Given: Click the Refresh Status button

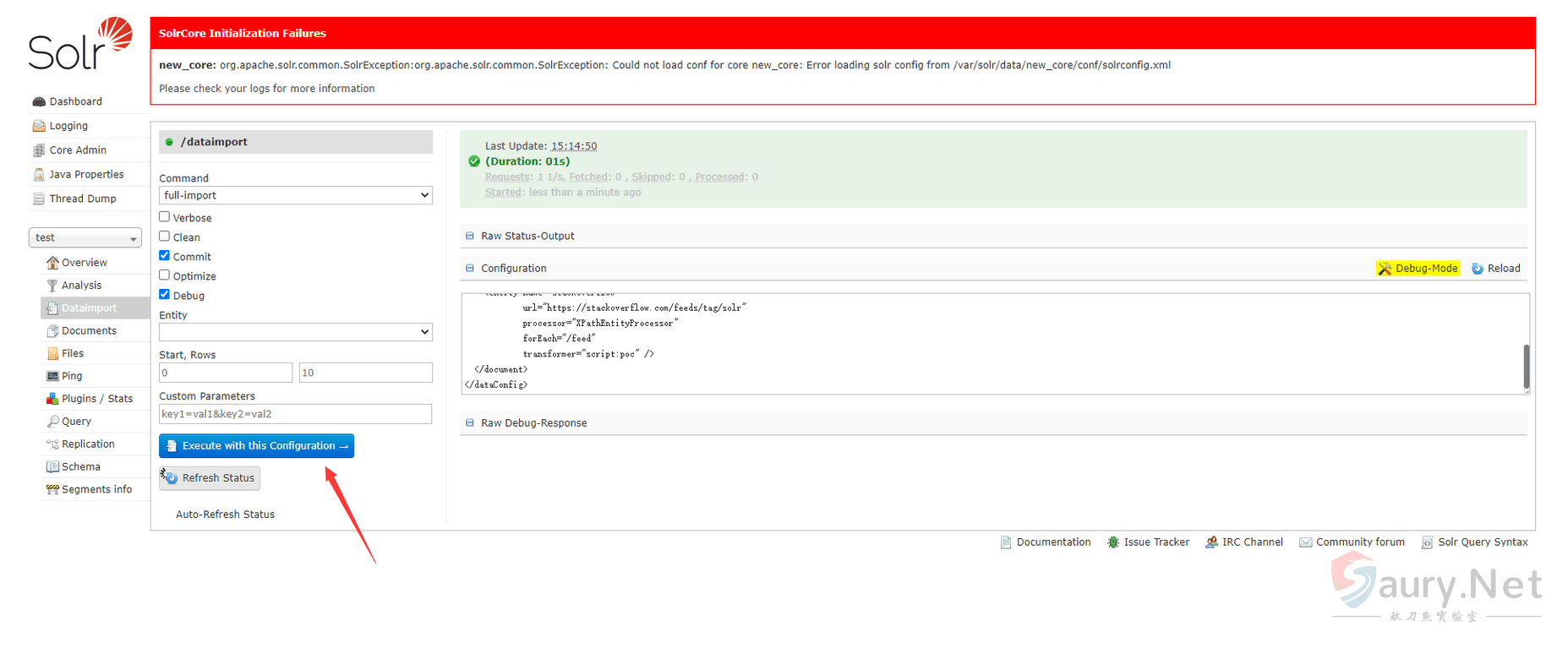Looking at the screenshot, I should tap(210, 478).
